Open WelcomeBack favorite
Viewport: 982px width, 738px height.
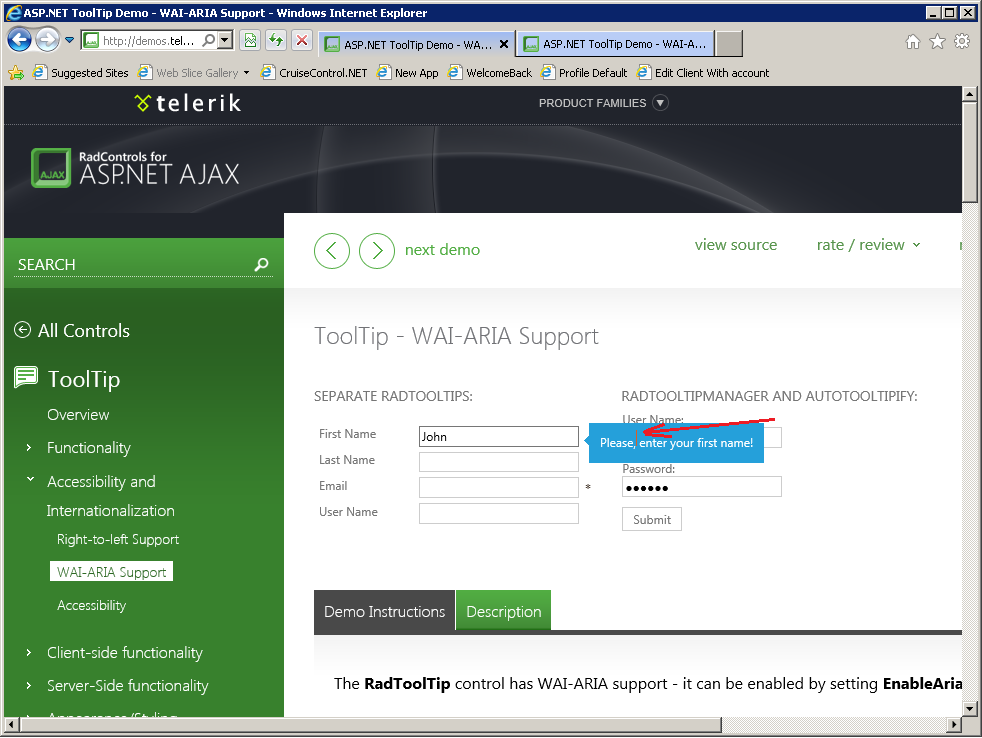490,73
